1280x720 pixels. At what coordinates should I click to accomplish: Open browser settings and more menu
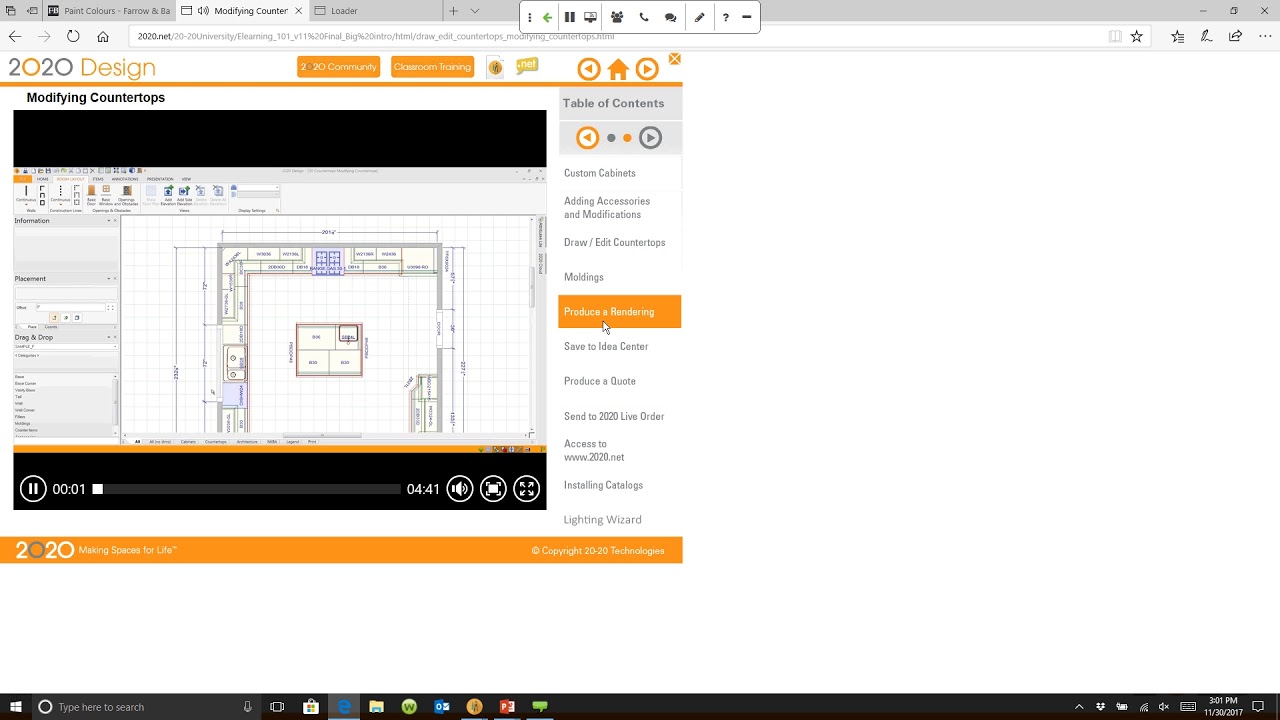1264,36
